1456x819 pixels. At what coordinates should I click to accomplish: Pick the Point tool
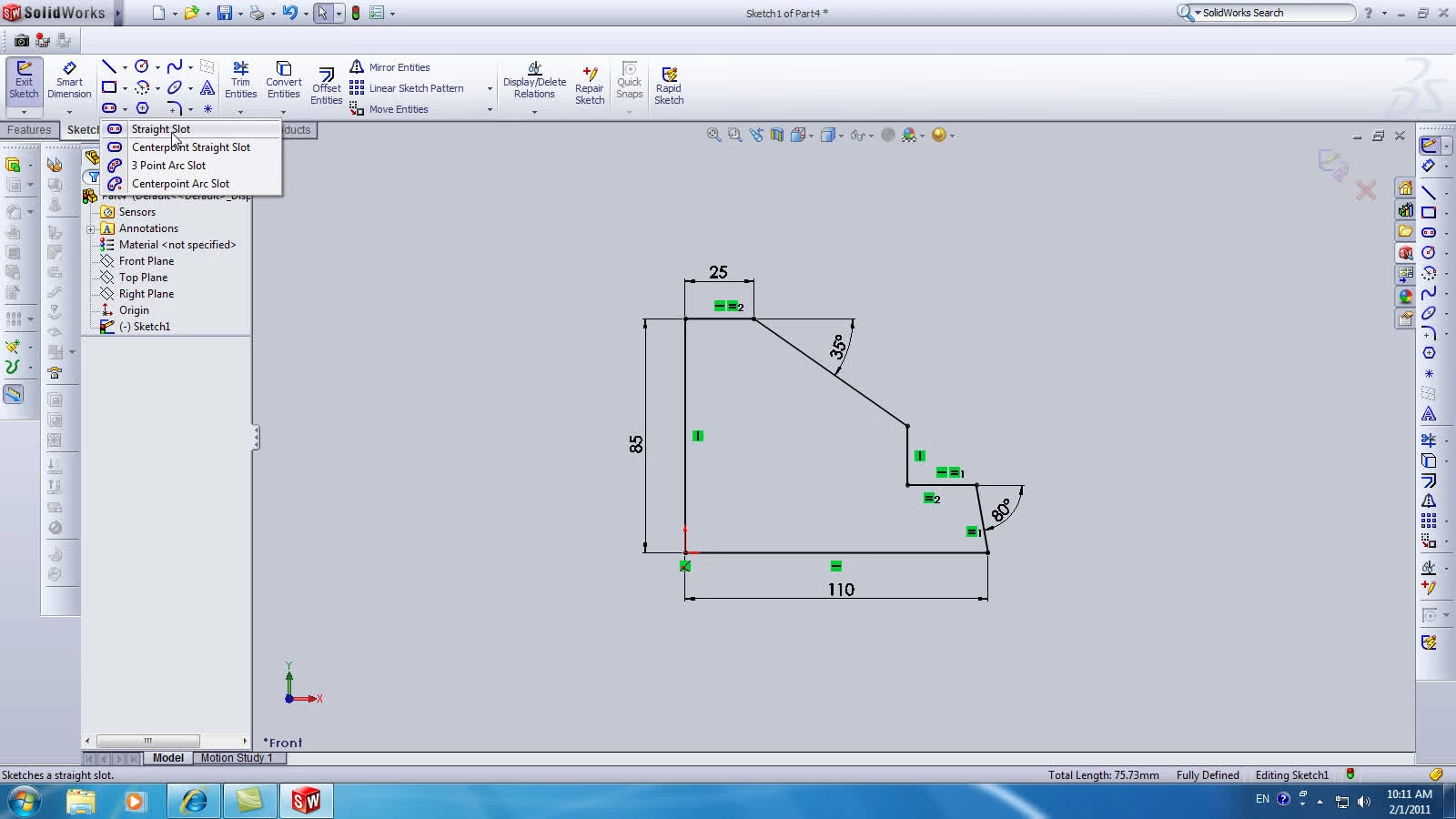207,108
